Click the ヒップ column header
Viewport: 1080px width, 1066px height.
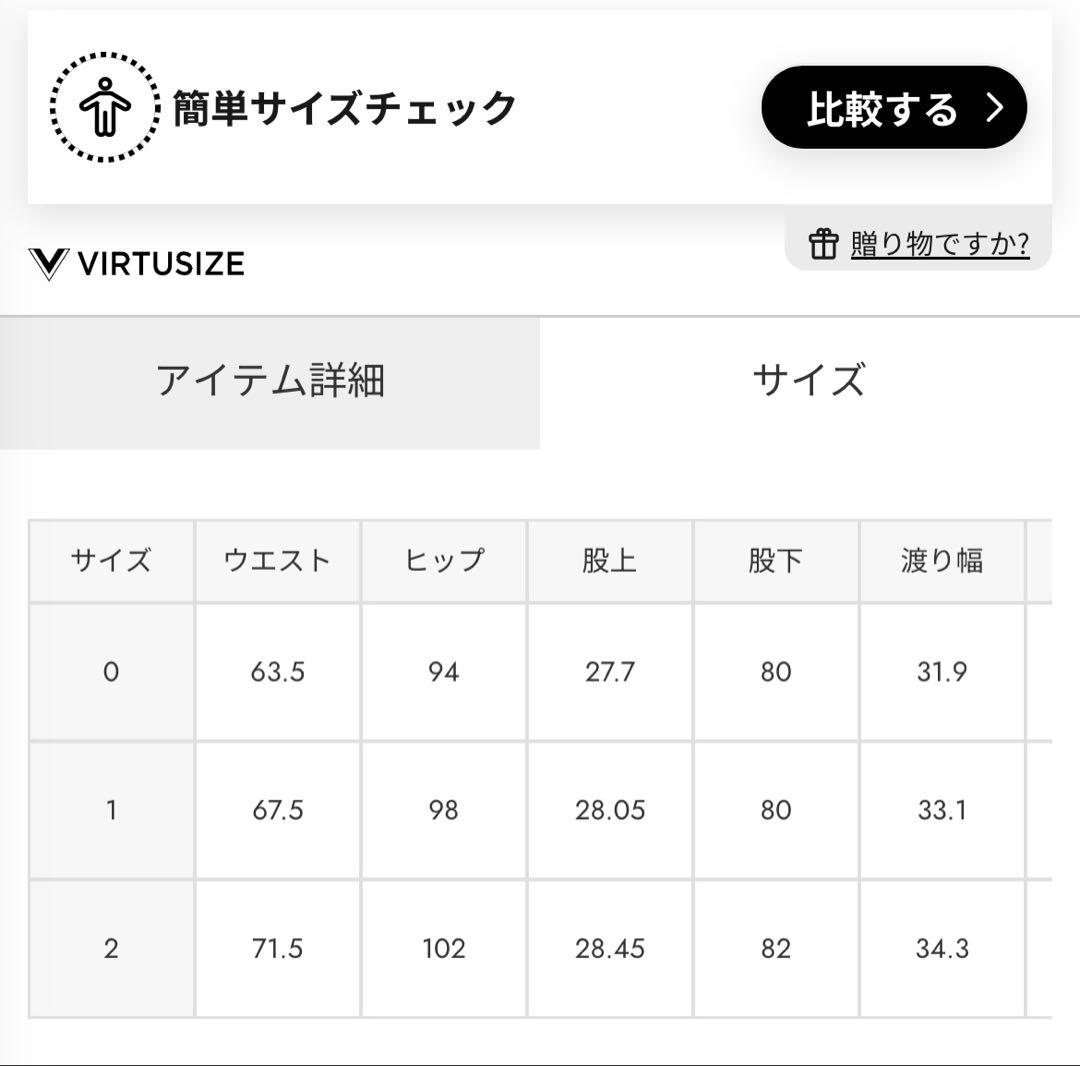coord(443,560)
